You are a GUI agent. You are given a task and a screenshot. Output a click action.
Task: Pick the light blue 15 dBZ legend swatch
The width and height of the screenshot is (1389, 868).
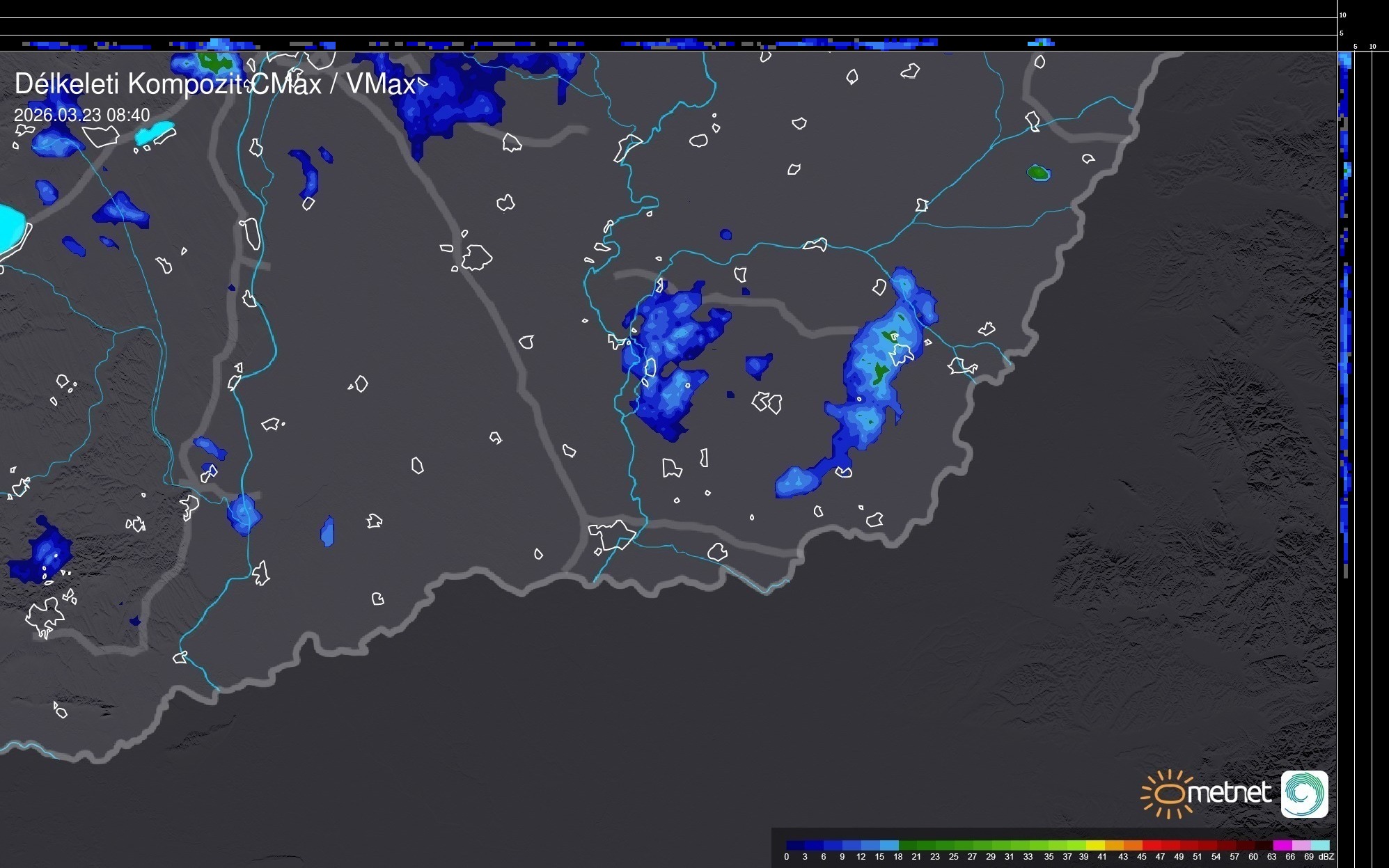click(889, 845)
